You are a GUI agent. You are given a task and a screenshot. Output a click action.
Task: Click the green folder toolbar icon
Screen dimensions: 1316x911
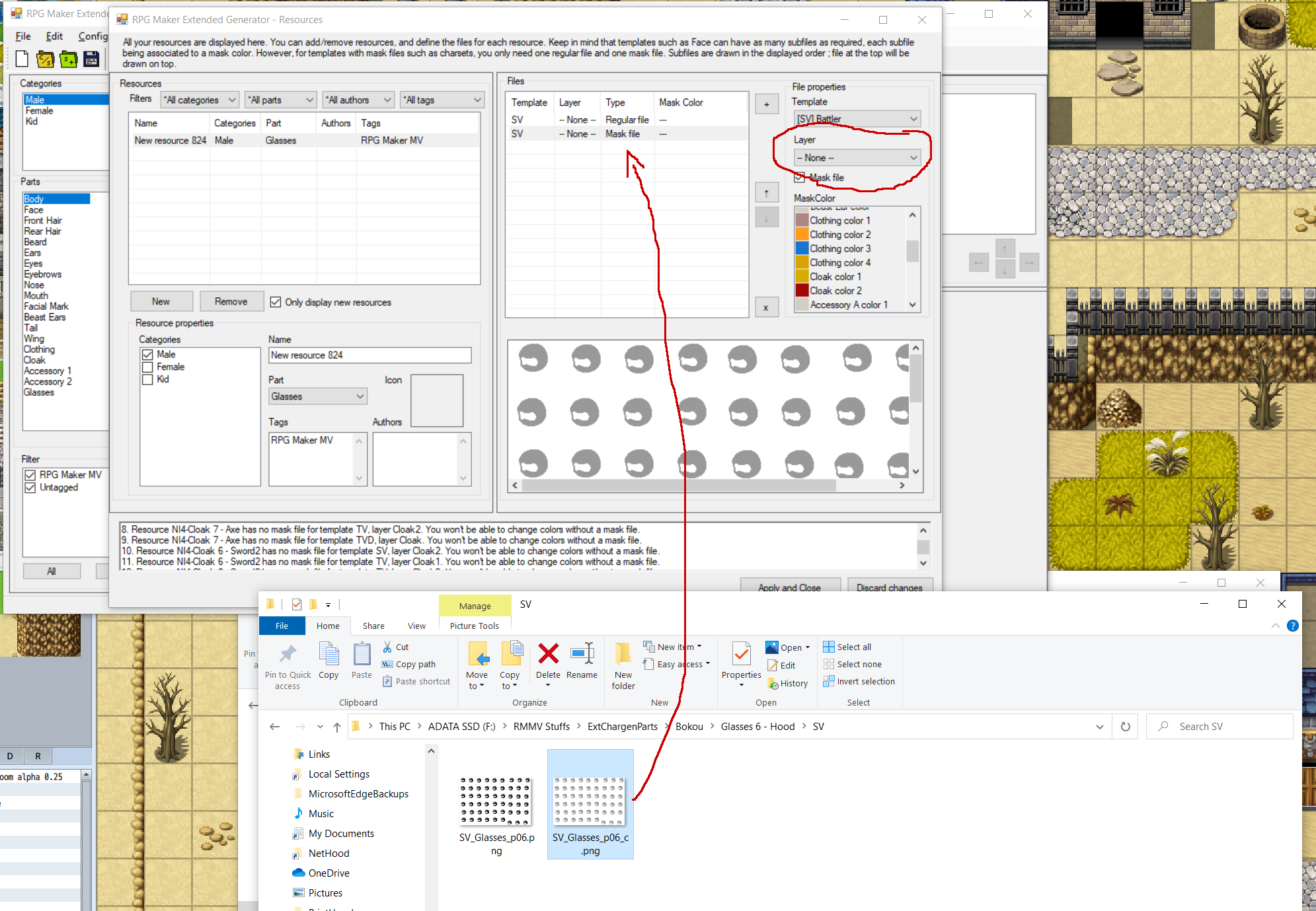[68, 59]
